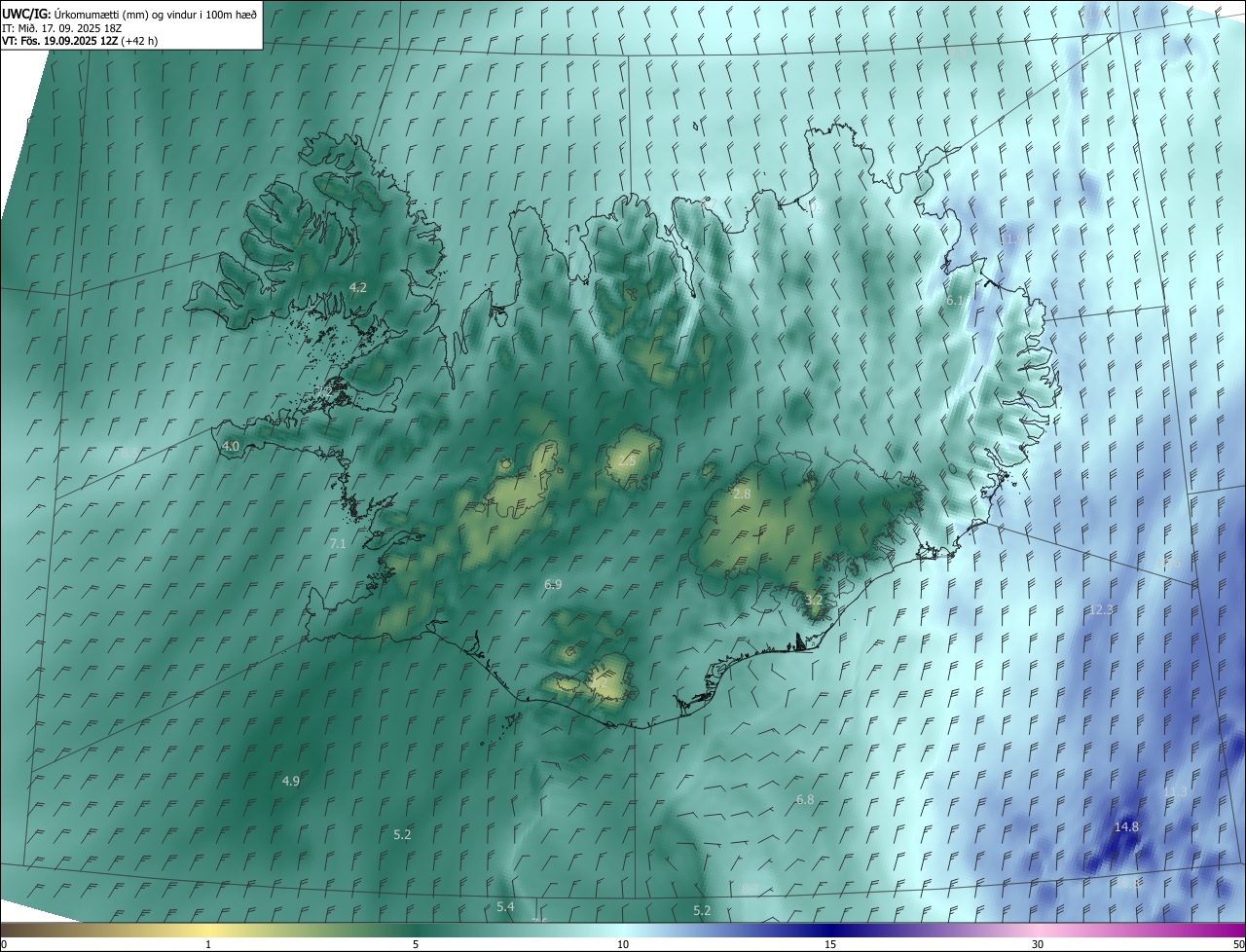
Task: Click the 6.9 value in south-central Iceland
Action: [553, 584]
